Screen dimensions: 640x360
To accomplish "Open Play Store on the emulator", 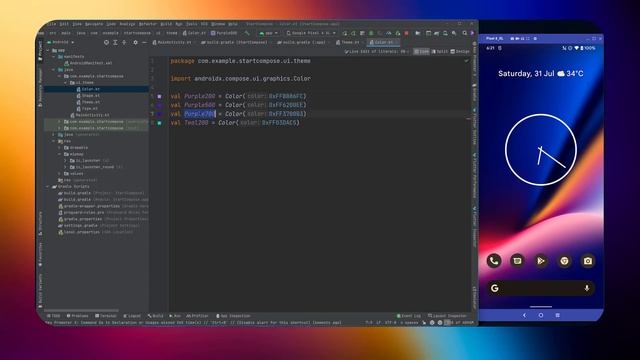I will point(541,260).
